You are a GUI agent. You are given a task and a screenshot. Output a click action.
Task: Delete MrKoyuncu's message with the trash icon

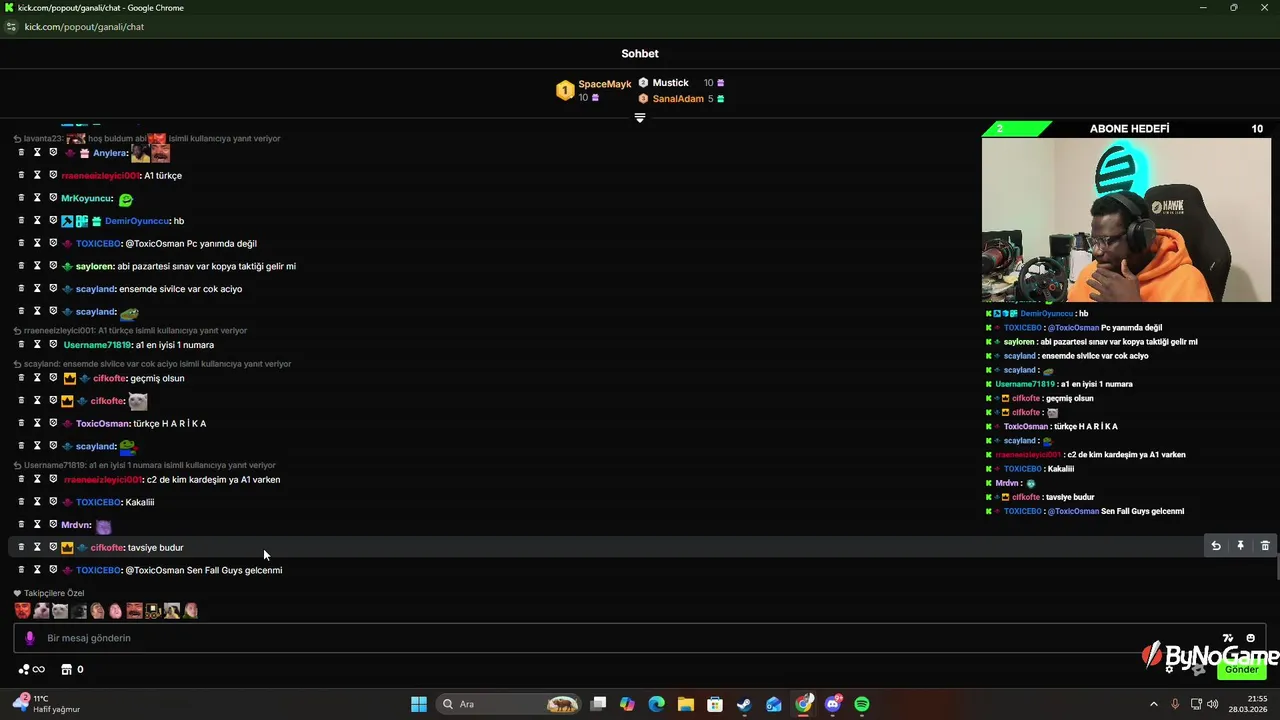(21, 198)
